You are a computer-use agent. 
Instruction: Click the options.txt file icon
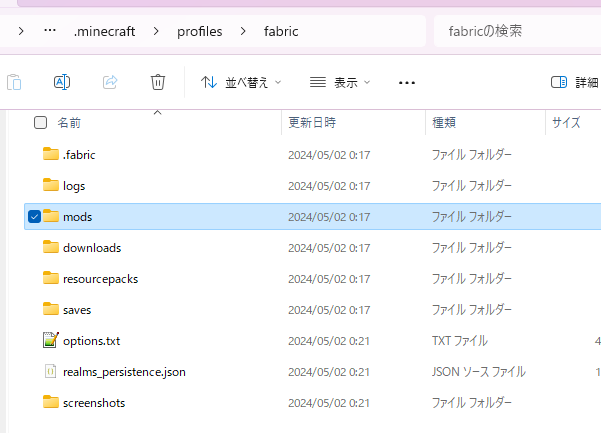click(51, 340)
